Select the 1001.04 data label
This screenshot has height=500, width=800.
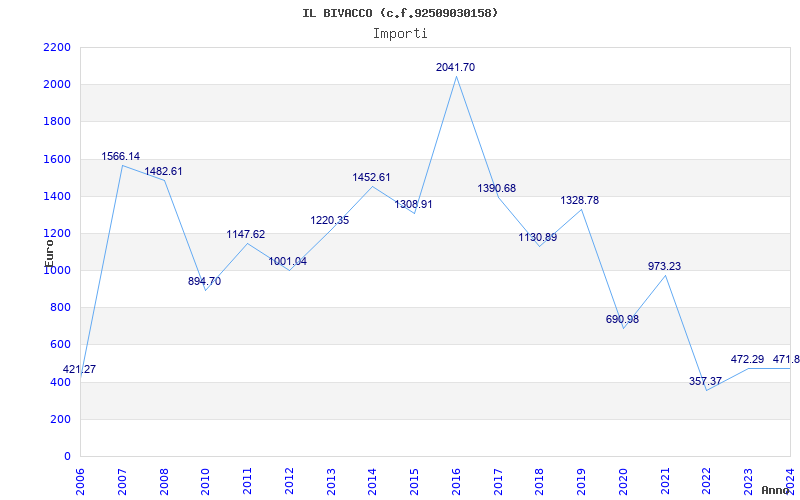pos(288,262)
